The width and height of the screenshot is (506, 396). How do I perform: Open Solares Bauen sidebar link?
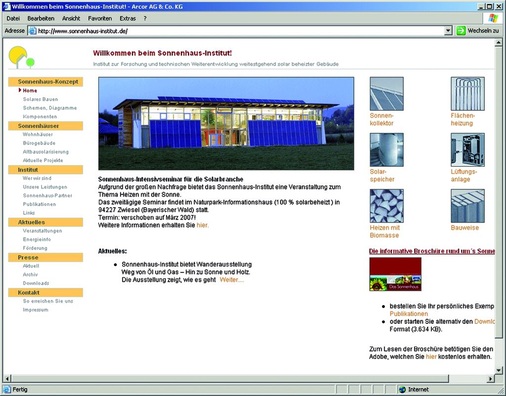click(x=40, y=99)
